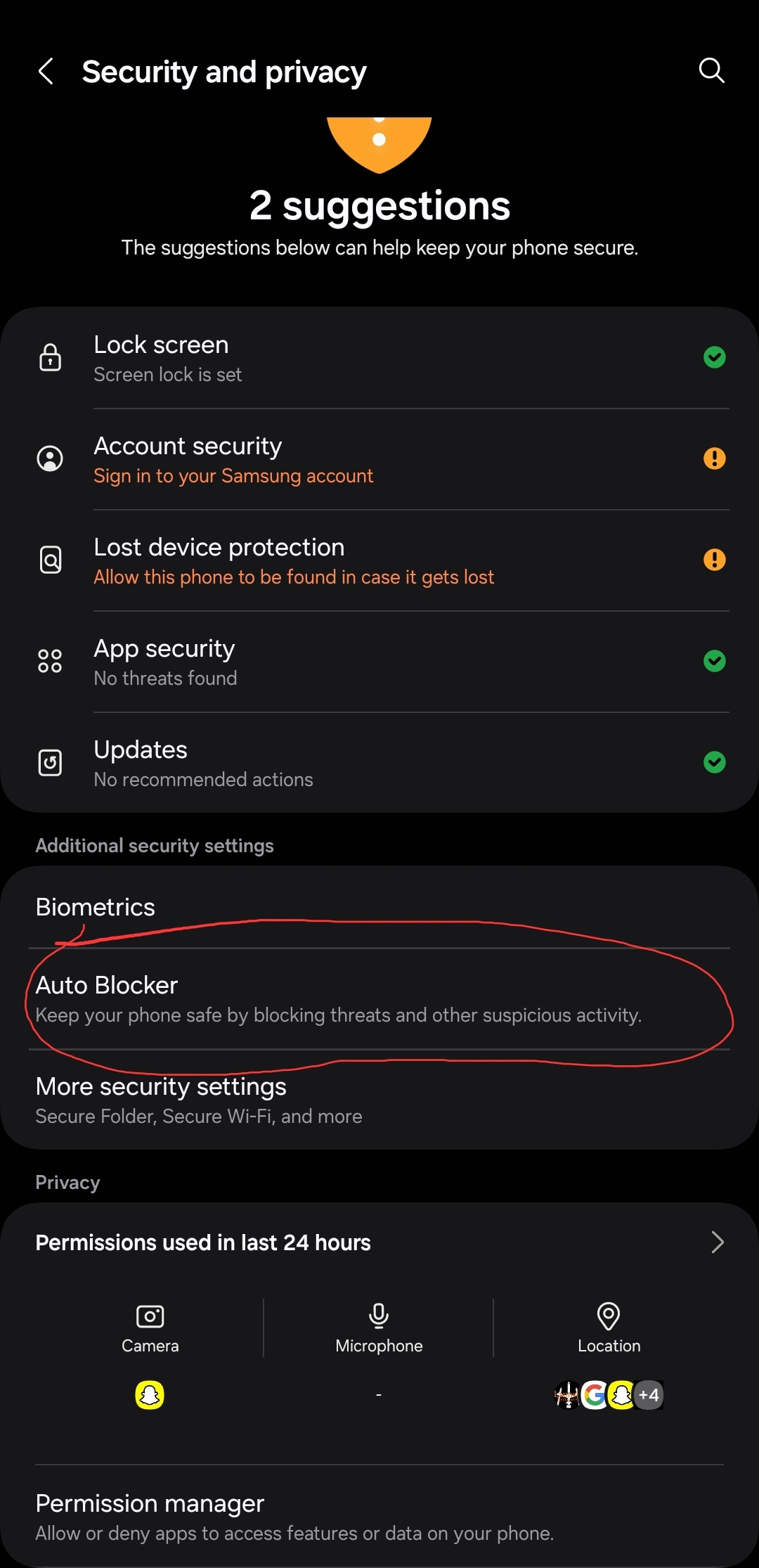Tap Sign in to your Samsung account

point(233,476)
